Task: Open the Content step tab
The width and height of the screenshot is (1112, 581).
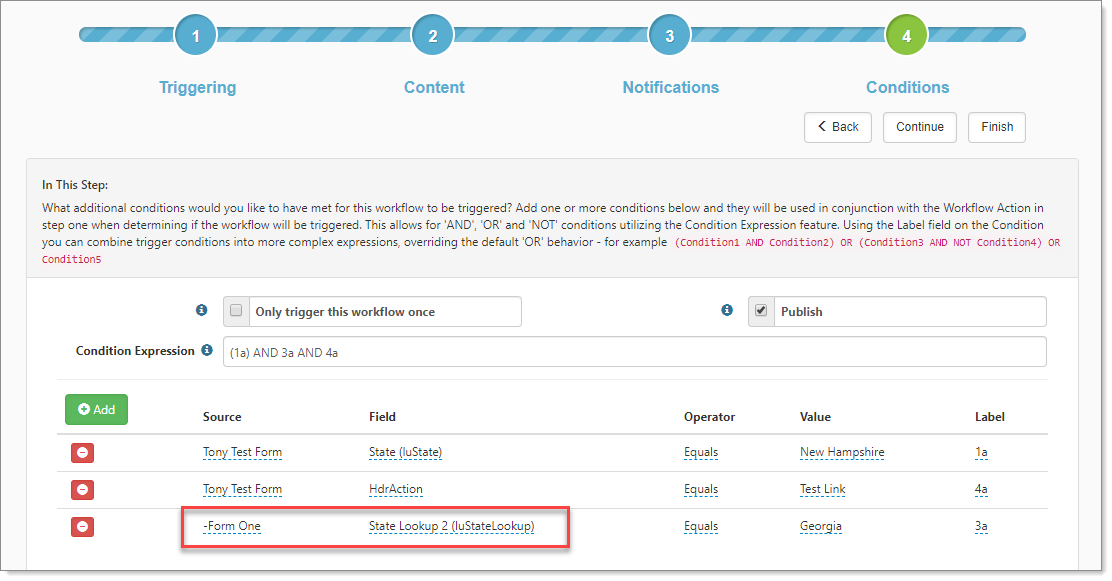Action: pyautogui.click(x=434, y=87)
